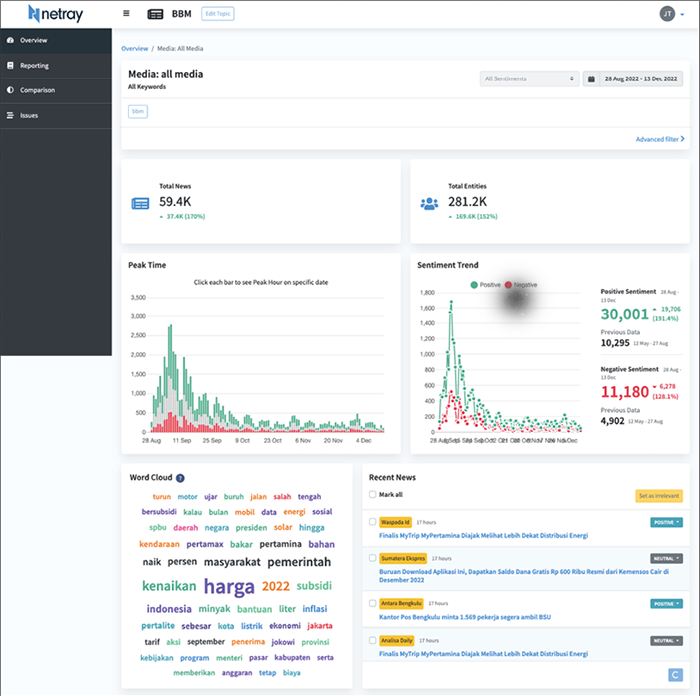Click the word 'harga' in Word Cloud
This screenshot has width=700, height=696.
[229, 587]
